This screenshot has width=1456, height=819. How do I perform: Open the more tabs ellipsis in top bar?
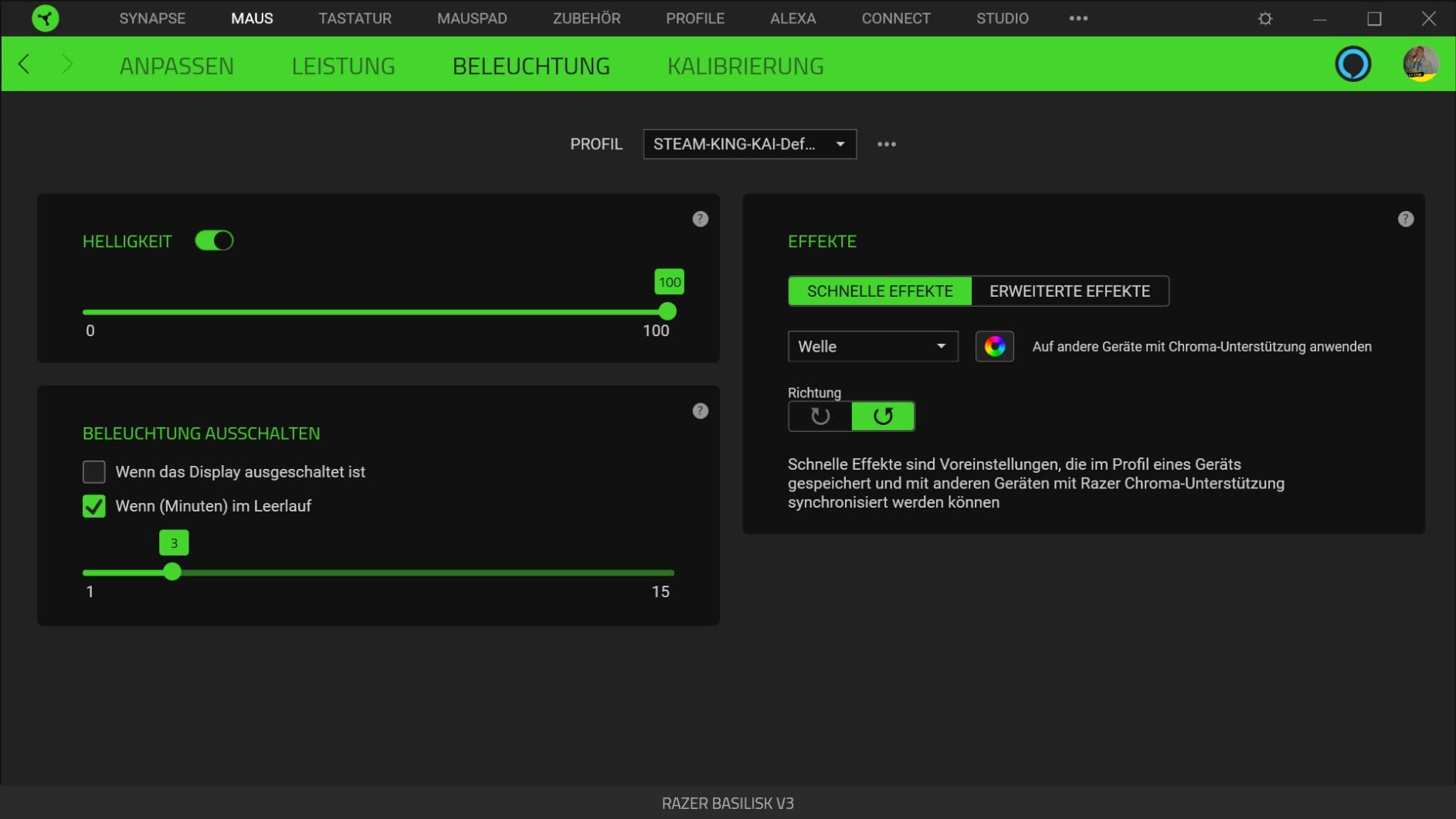1078,18
